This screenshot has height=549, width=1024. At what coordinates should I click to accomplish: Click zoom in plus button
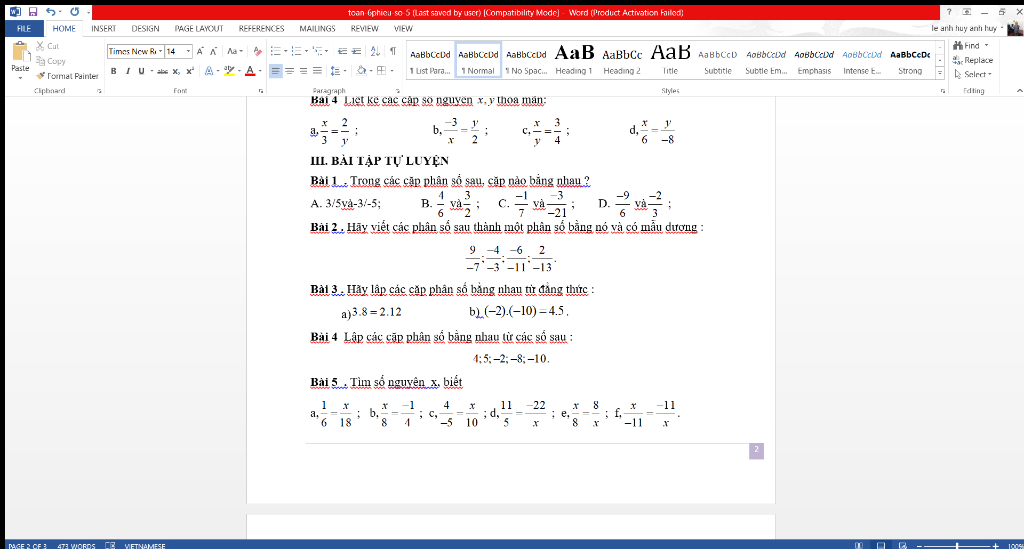coord(995,545)
